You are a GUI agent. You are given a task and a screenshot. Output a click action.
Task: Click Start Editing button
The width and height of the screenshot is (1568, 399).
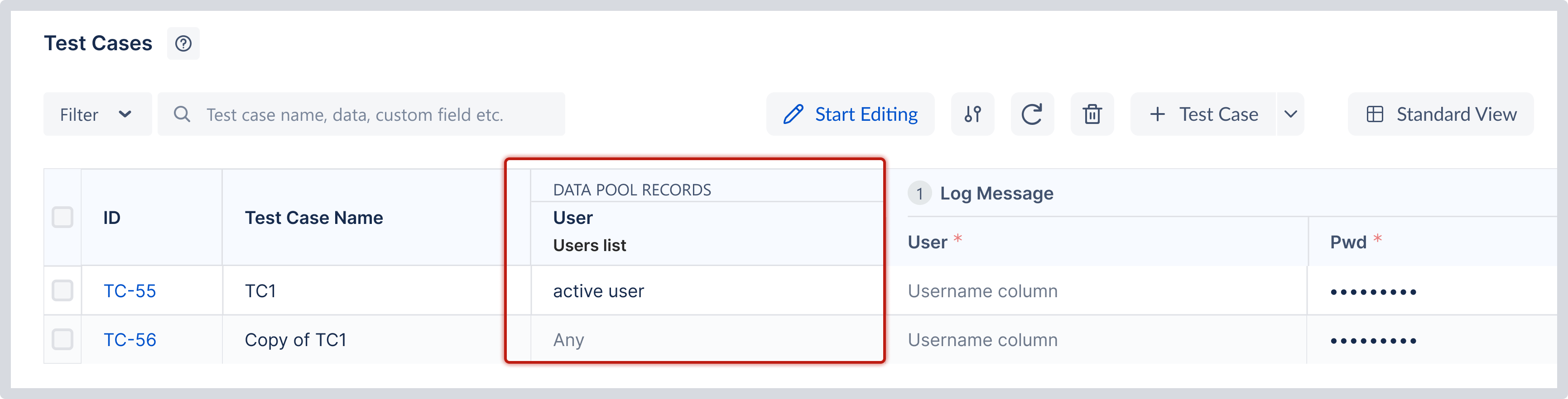click(x=850, y=114)
